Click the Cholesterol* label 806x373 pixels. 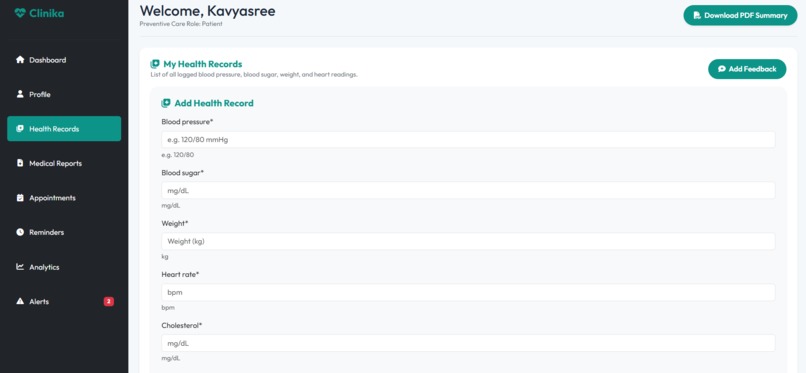(182, 325)
